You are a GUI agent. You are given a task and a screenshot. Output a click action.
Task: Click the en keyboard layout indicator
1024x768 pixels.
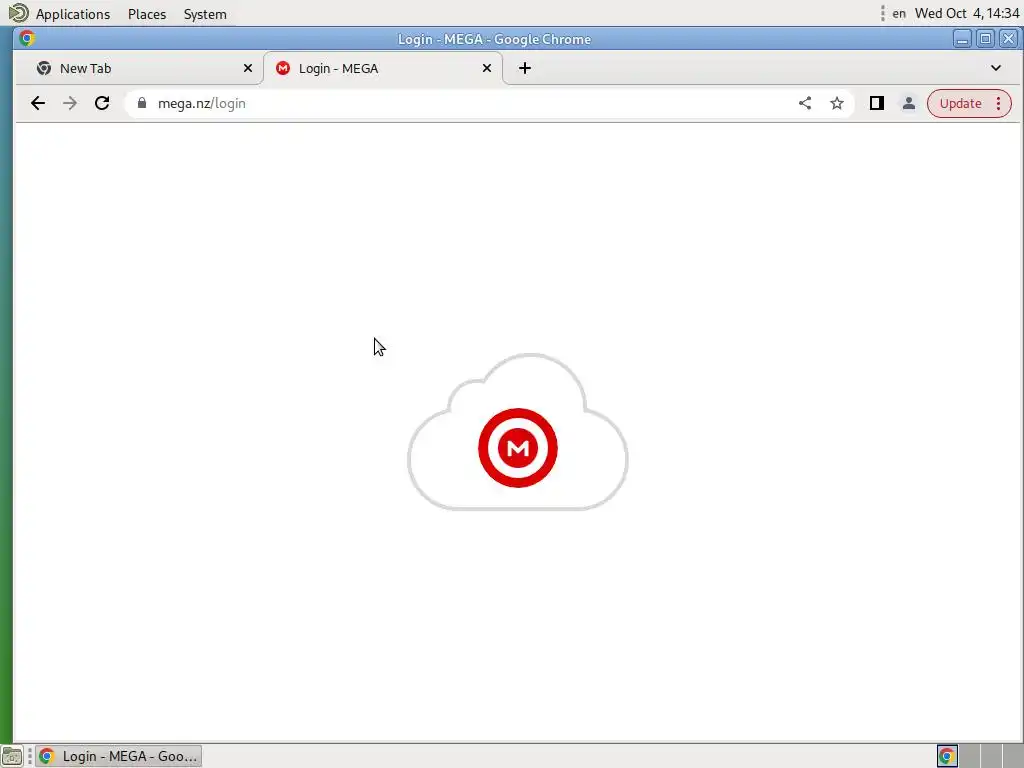899,14
